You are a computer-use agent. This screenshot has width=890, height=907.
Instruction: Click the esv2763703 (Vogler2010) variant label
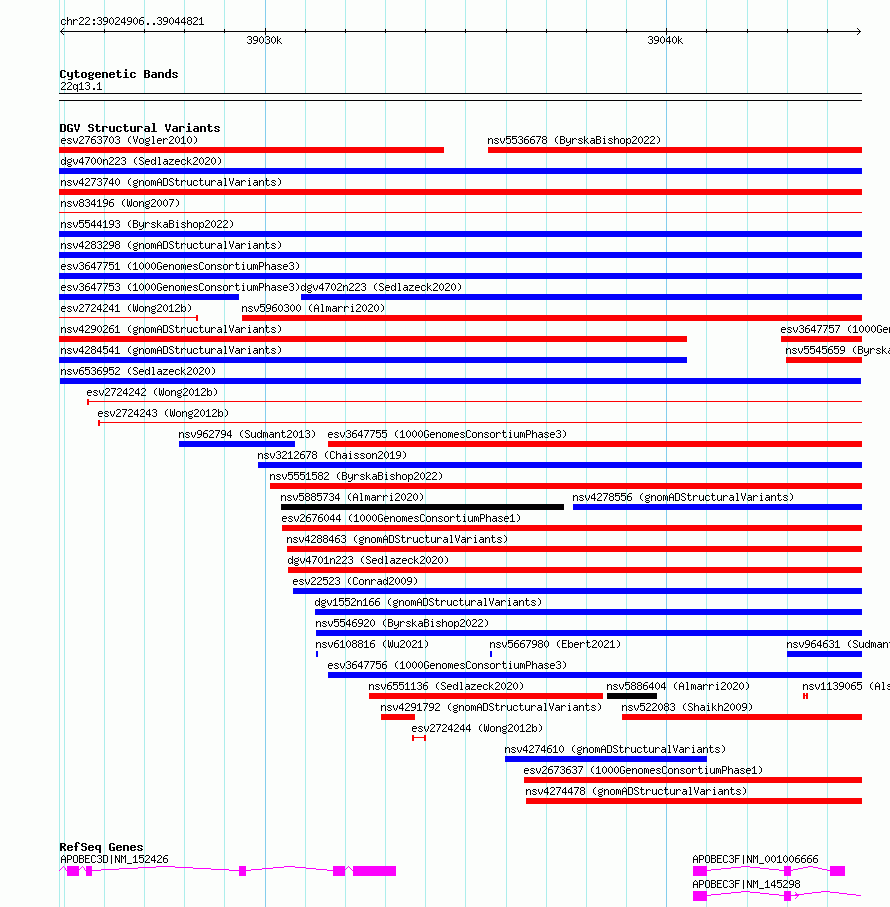129,140
